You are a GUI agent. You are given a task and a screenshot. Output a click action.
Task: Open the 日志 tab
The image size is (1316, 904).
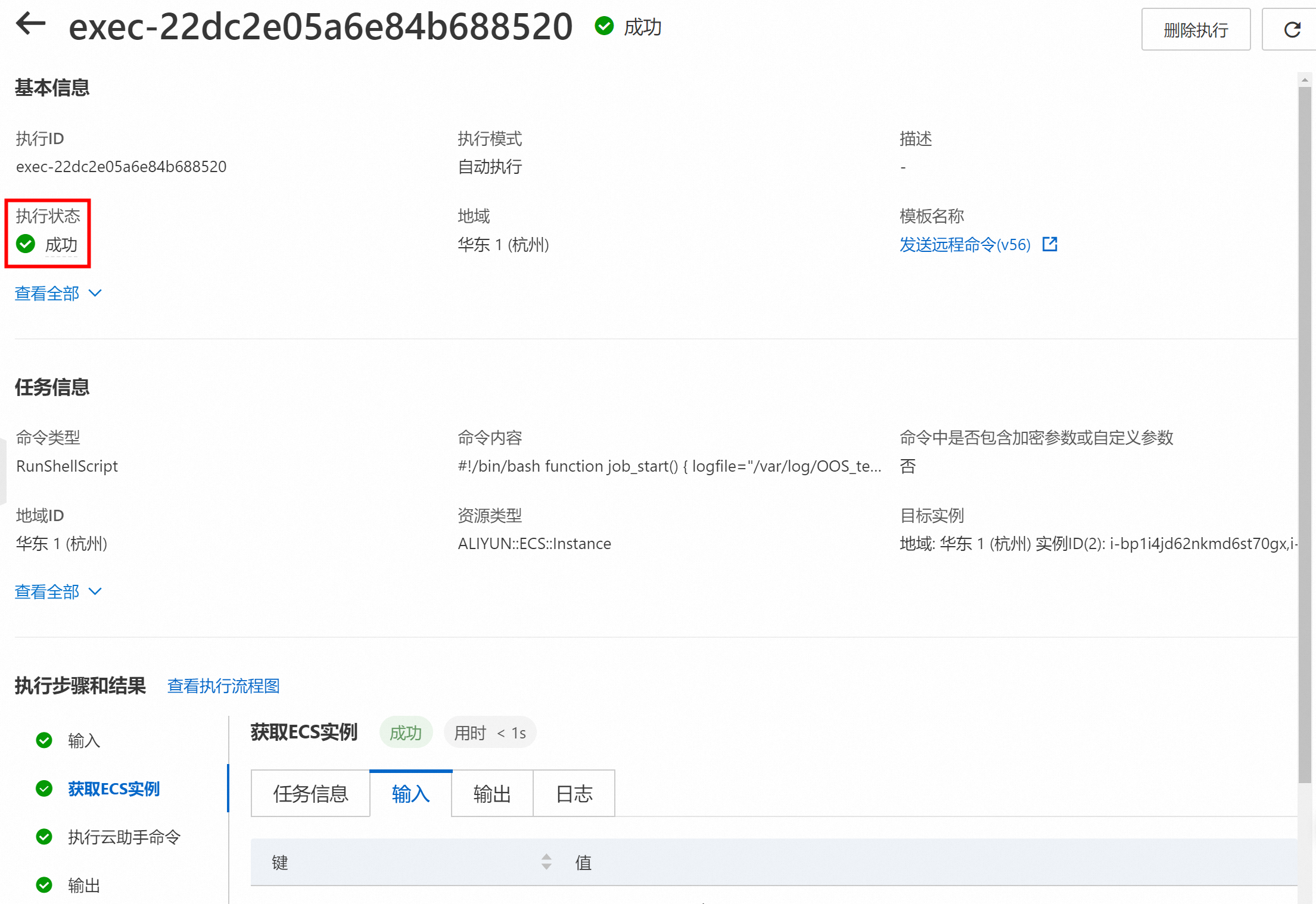click(x=574, y=794)
